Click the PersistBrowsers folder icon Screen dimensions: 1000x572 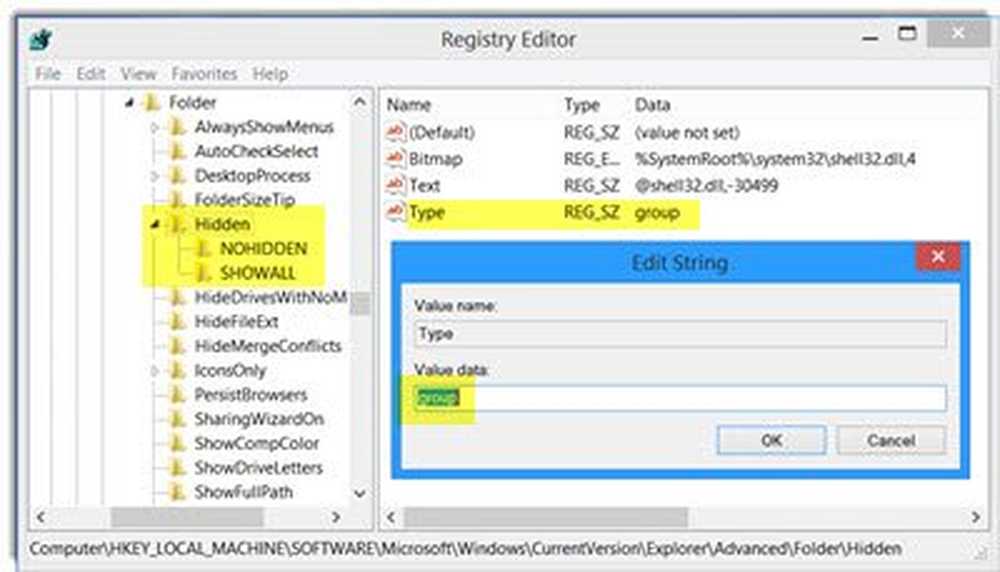178,394
